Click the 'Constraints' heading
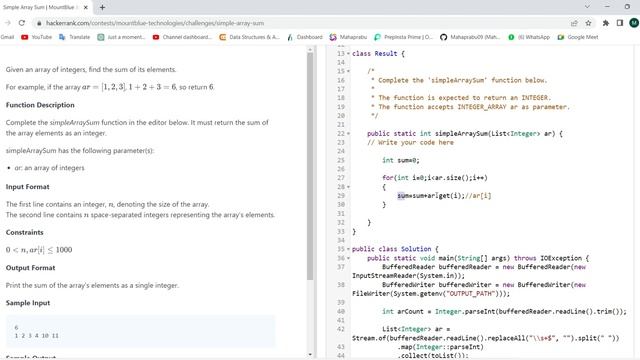The image size is (640, 360). (24, 232)
